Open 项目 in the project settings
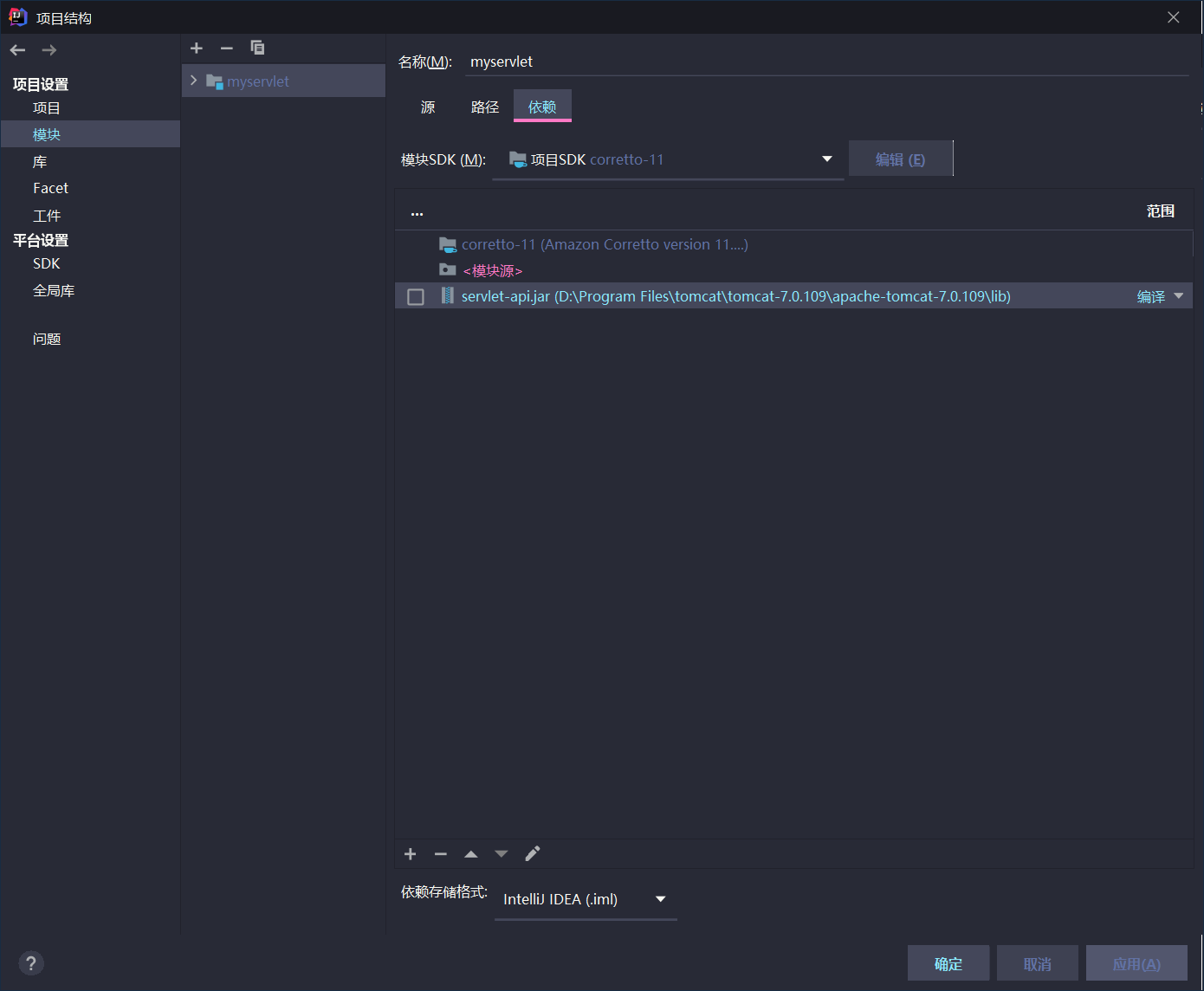The height and width of the screenshot is (991, 1204). (47, 108)
